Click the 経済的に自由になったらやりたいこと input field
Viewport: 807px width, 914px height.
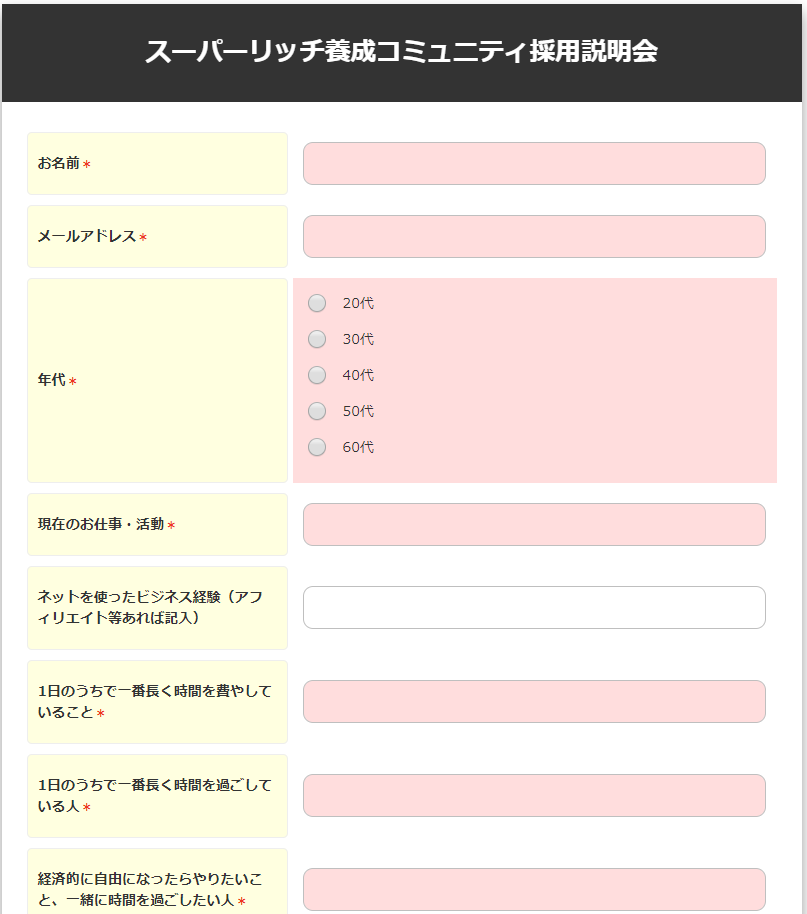click(534, 889)
